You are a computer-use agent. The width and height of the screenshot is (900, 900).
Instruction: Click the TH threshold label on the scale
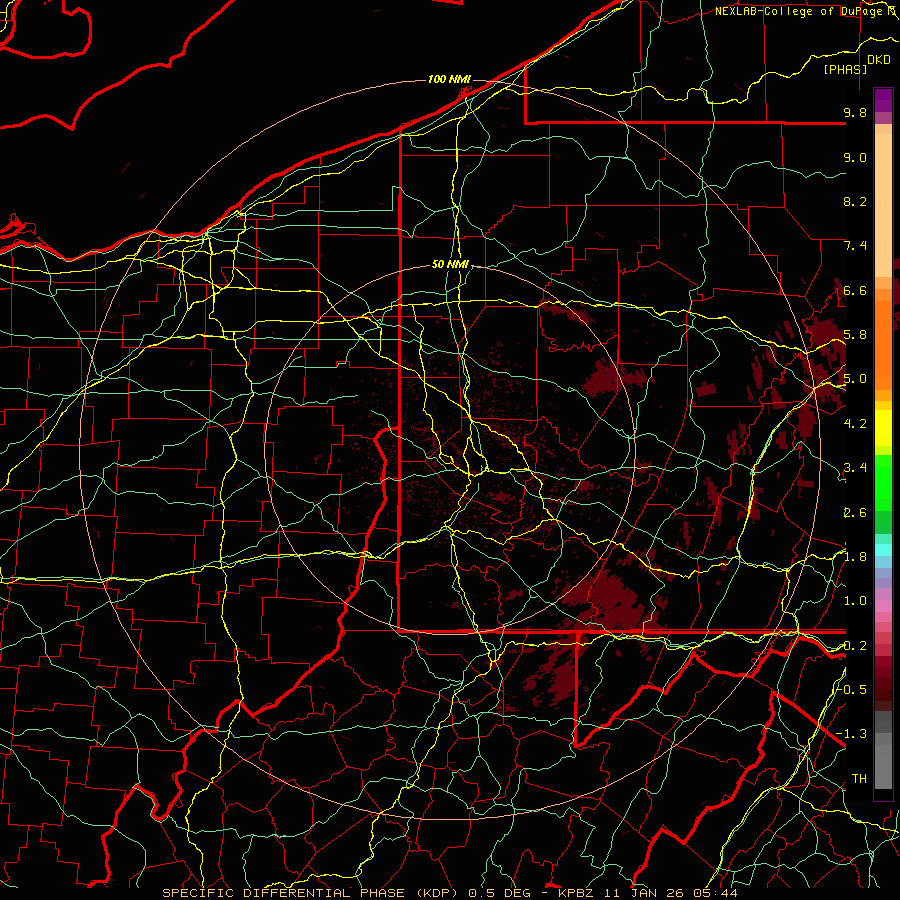pyautogui.click(x=859, y=779)
